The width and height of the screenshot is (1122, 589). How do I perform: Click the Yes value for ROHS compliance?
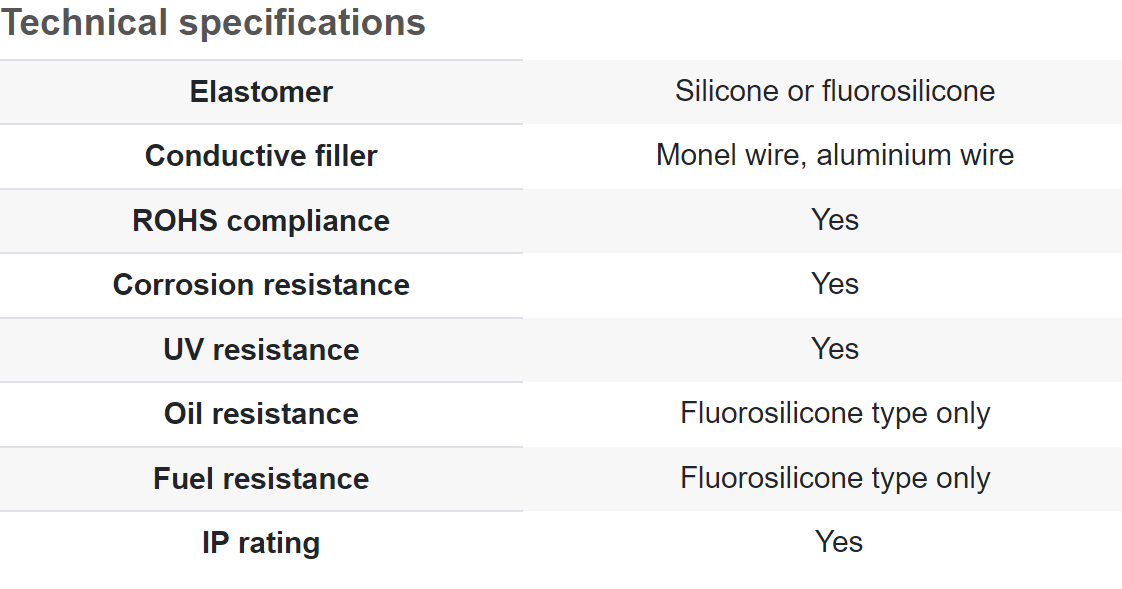pyautogui.click(x=835, y=220)
